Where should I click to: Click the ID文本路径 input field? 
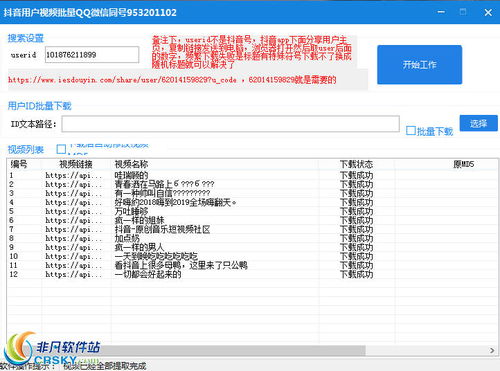(x=230, y=124)
